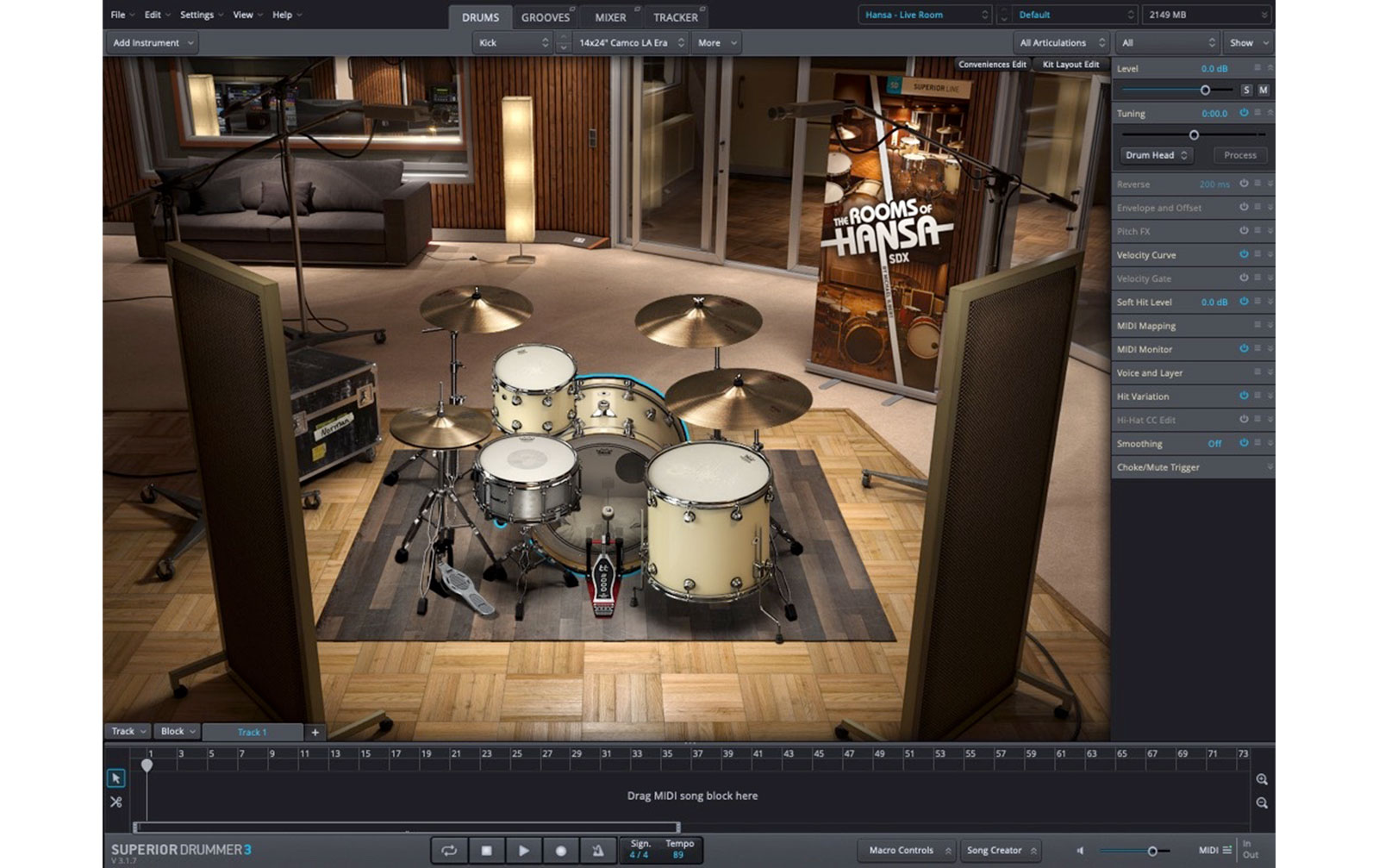Open the Add Instrument dropdown
The height and width of the screenshot is (868, 1379).
coord(153,42)
